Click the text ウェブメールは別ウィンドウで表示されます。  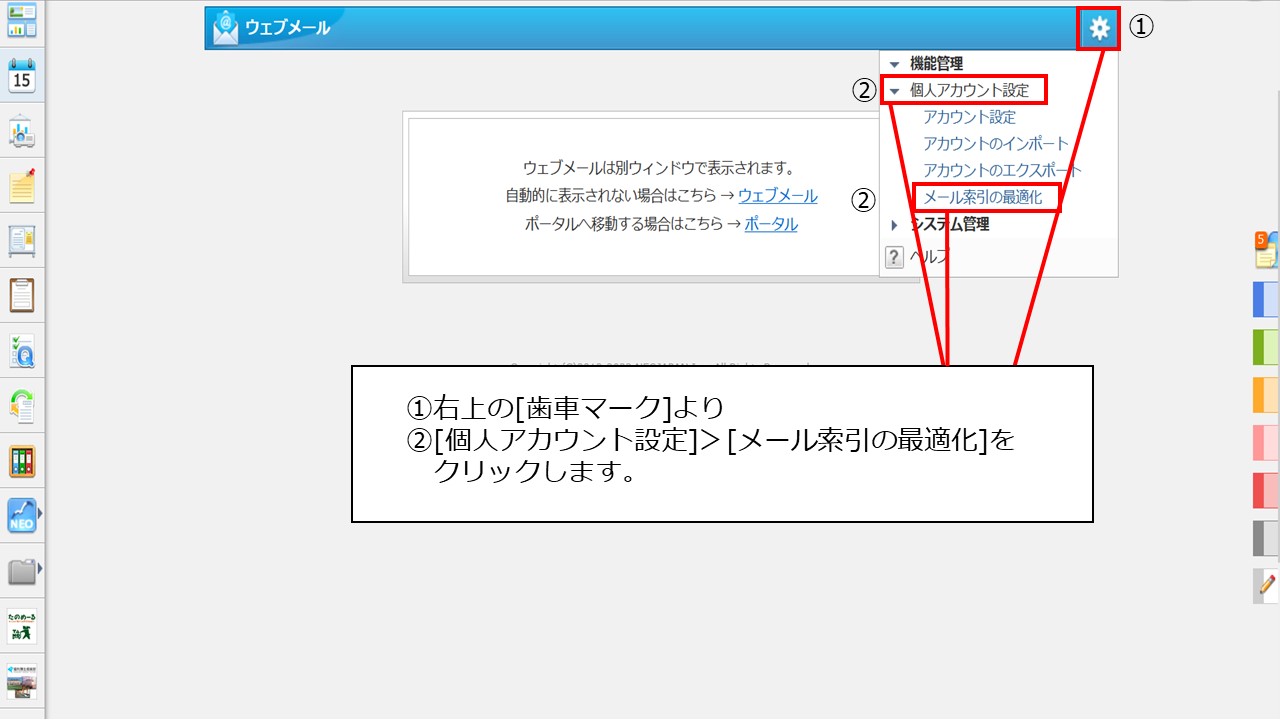(x=659, y=168)
